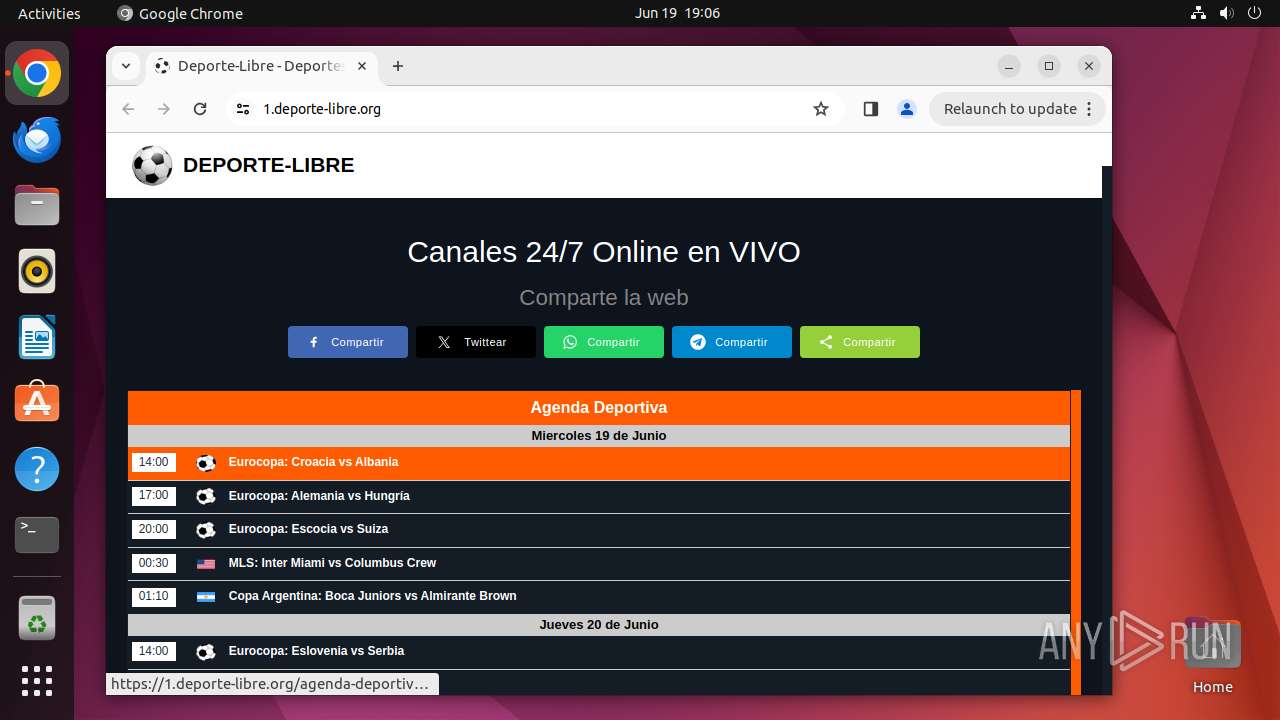Share via WhatsApp Compartir button
1280x720 pixels.
[604, 342]
